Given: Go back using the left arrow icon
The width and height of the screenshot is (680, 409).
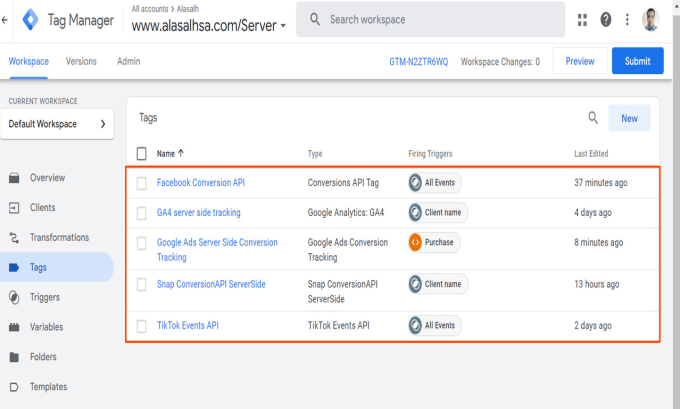Looking at the screenshot, I should point(4,20).
